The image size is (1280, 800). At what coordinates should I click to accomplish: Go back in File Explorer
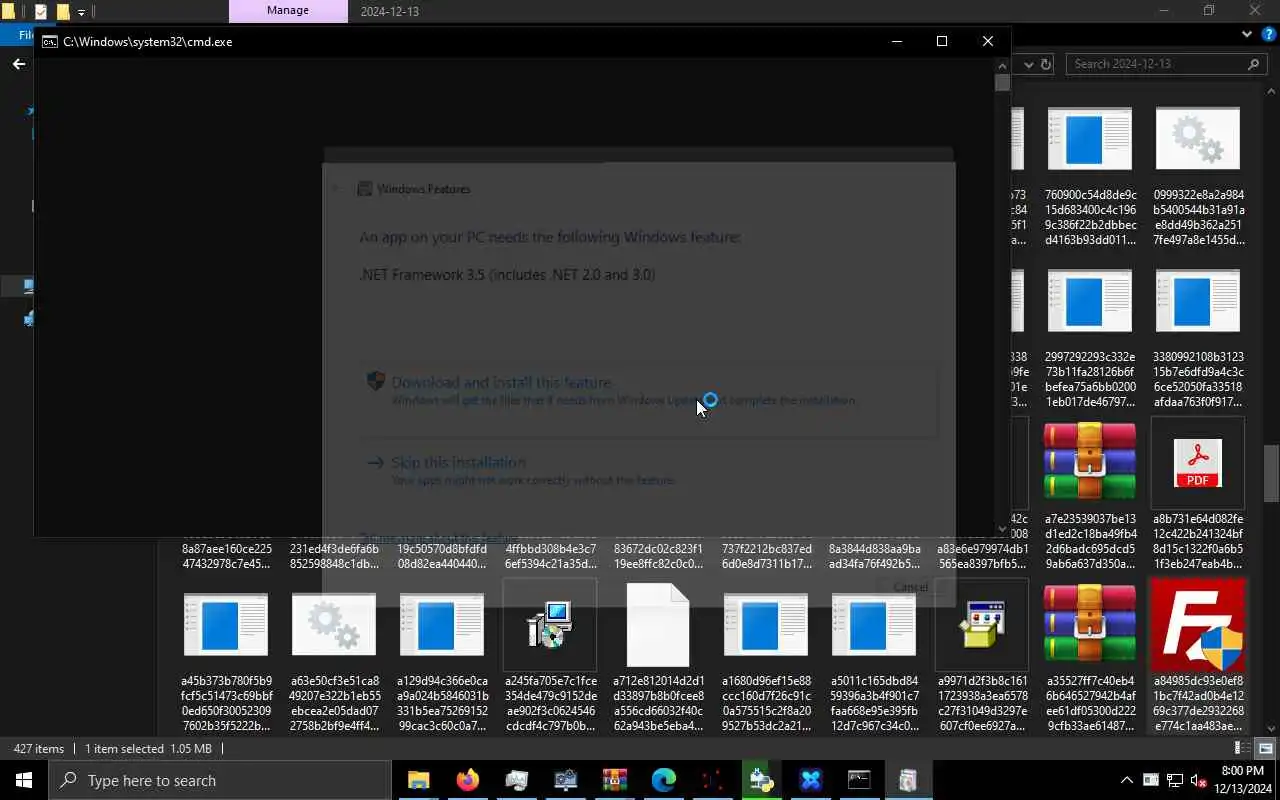pos(18,64)
